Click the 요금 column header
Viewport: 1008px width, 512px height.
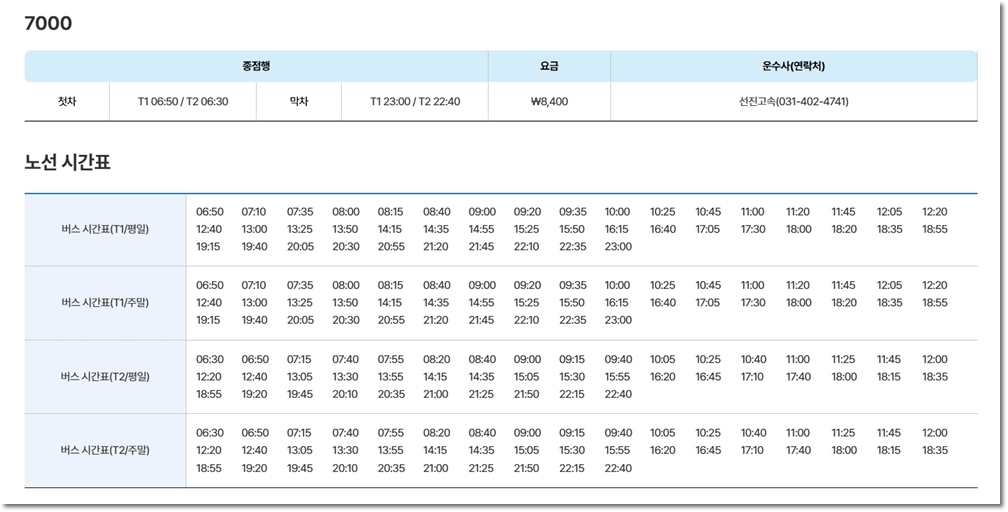coord(549,66)
